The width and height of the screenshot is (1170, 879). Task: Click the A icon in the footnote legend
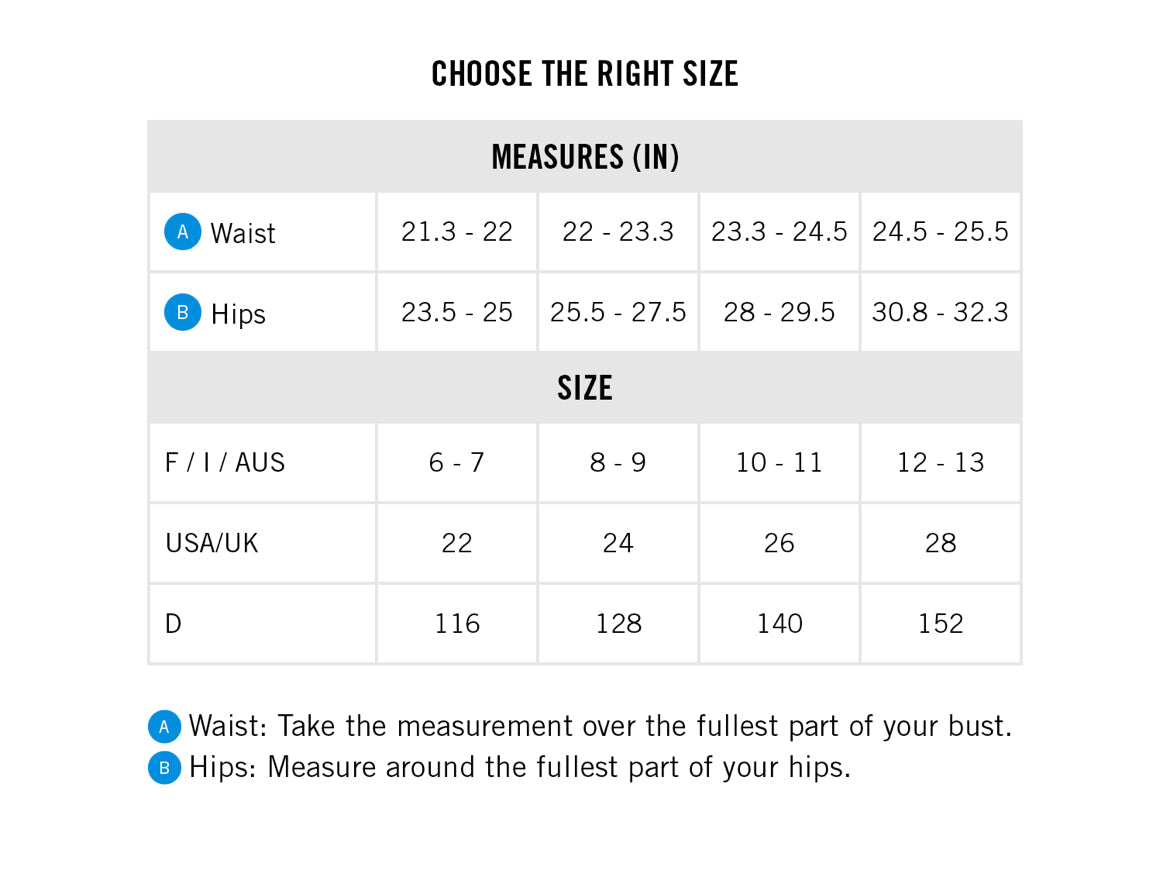click(164, 726)
